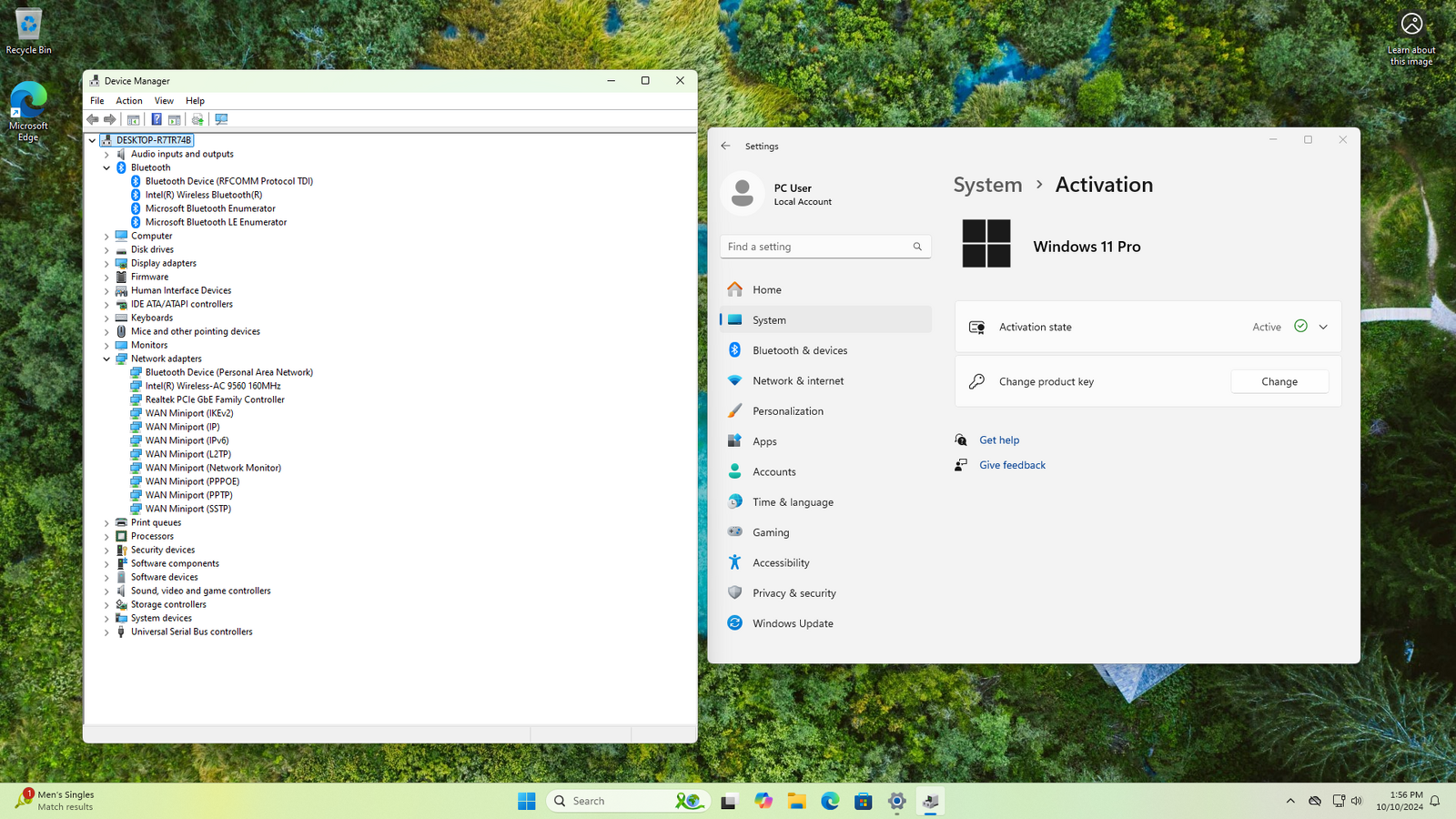Viewport: 1456px width, 819px height.
Task: Open Accessibility in Settings sidebar
Action: click(825, 562)
